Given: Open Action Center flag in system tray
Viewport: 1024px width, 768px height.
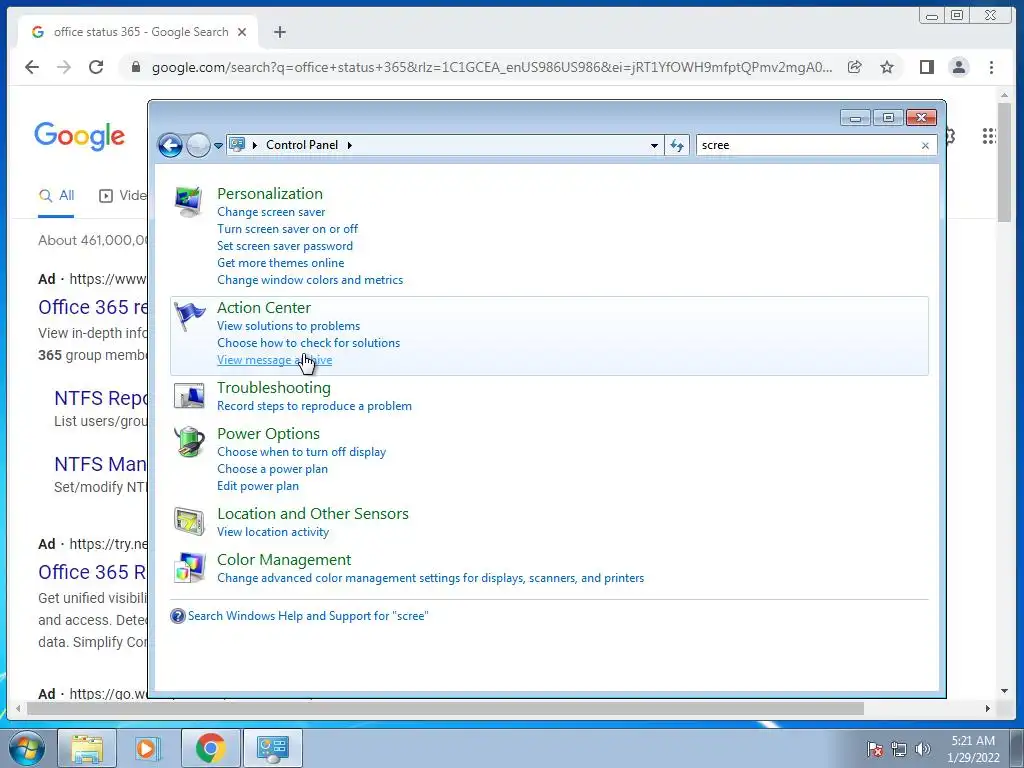Looking at the screenshot, I should (875, 749).
